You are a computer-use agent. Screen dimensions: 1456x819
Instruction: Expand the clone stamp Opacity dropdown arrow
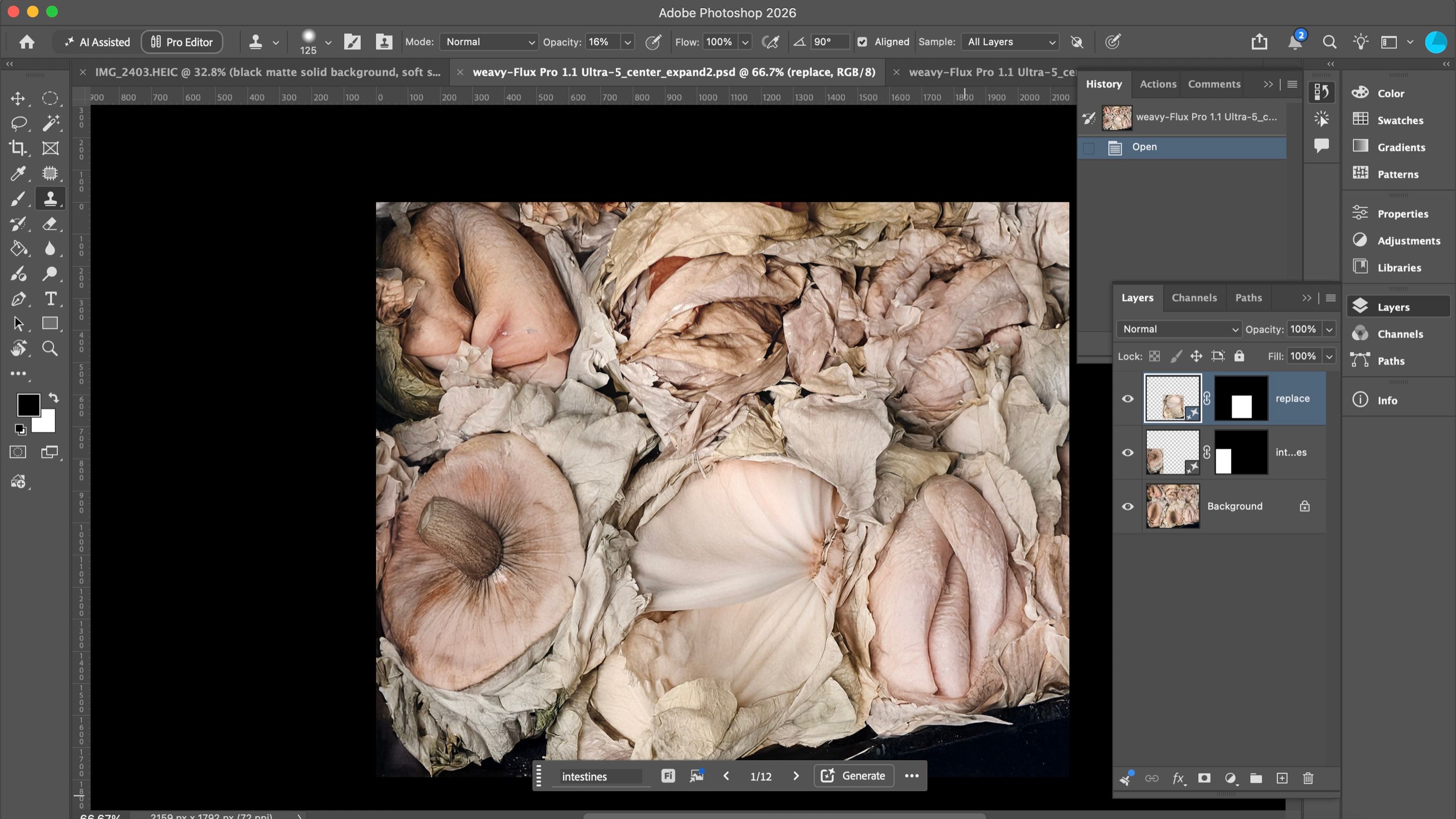point(628,42)
